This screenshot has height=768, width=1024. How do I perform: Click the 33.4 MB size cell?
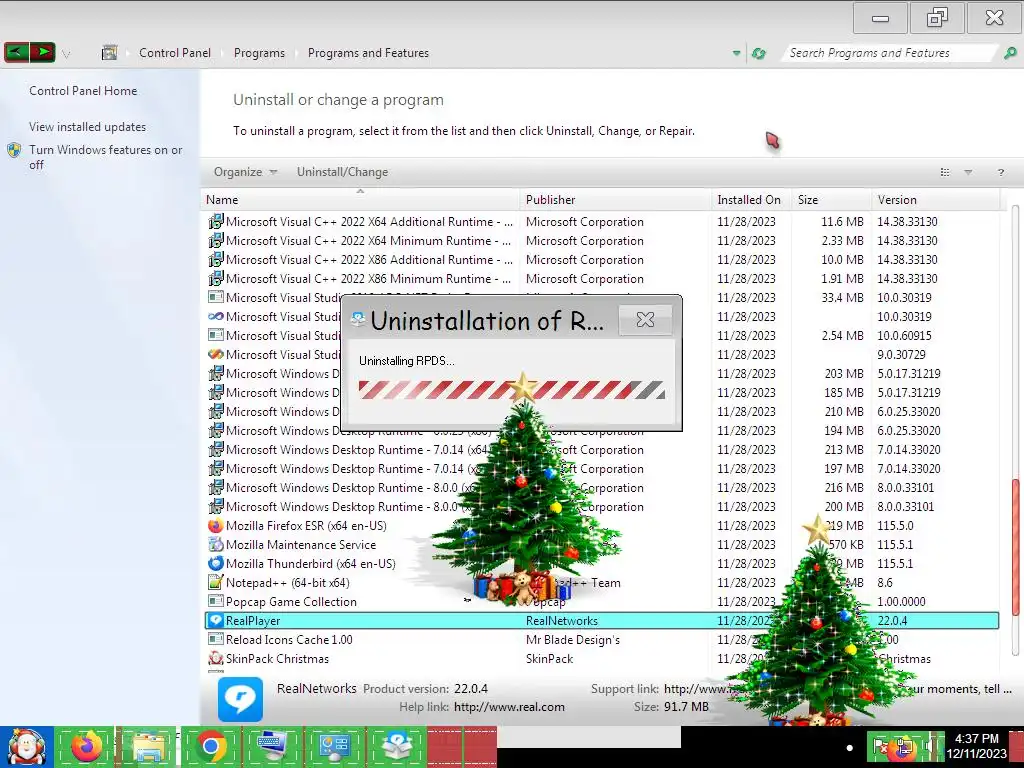(x=842, y=297)
